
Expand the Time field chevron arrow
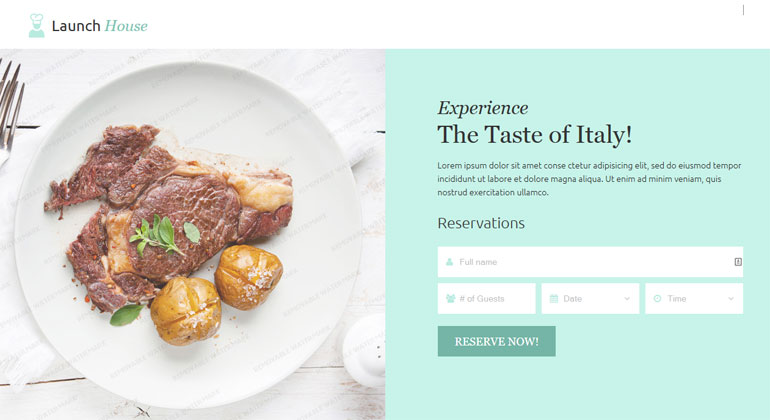click(x=731, y=299)
